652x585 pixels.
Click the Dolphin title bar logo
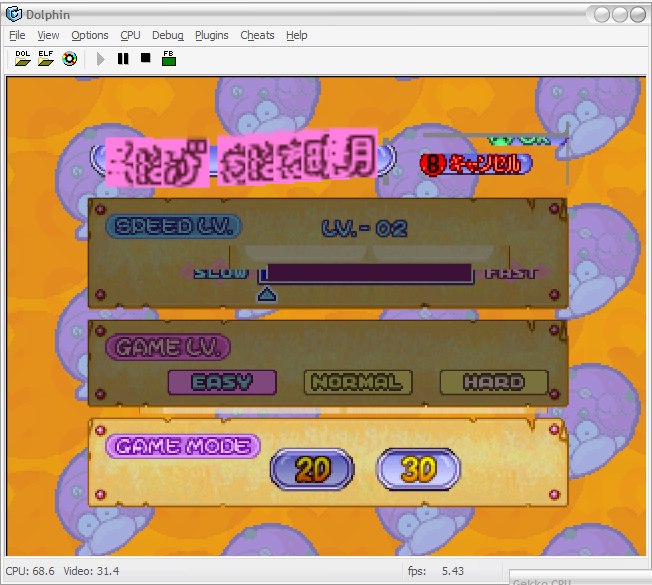click(x=14, y=14)
